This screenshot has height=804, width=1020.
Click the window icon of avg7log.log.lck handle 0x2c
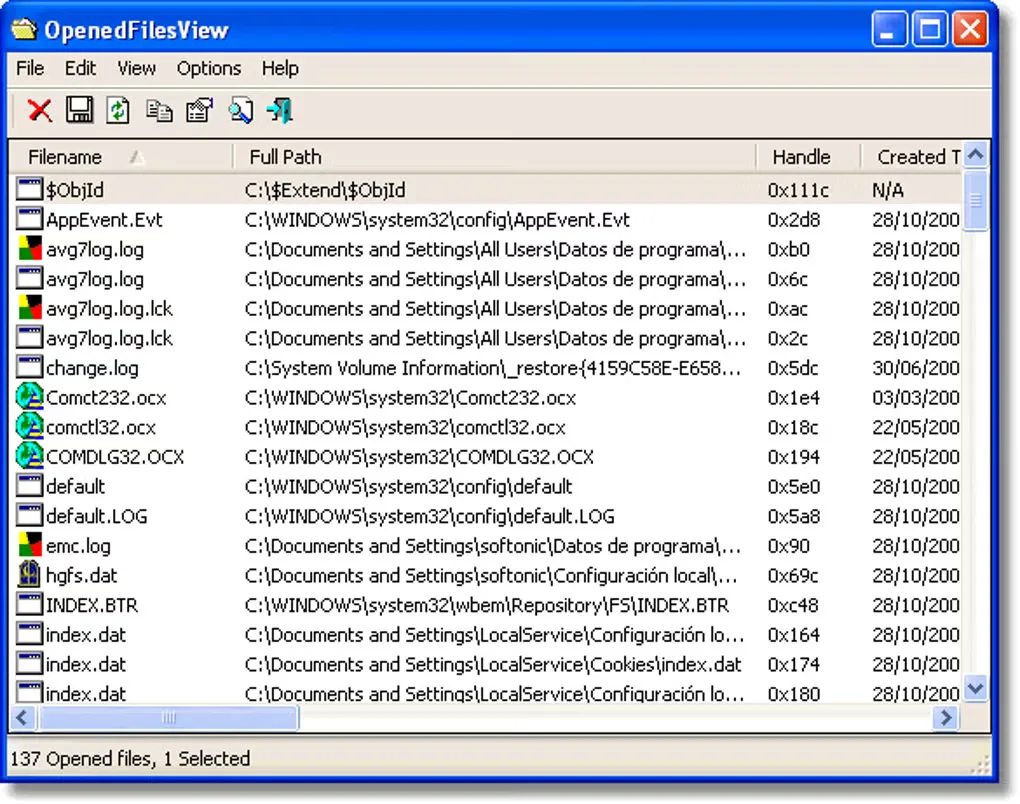(x=29, y=338)
